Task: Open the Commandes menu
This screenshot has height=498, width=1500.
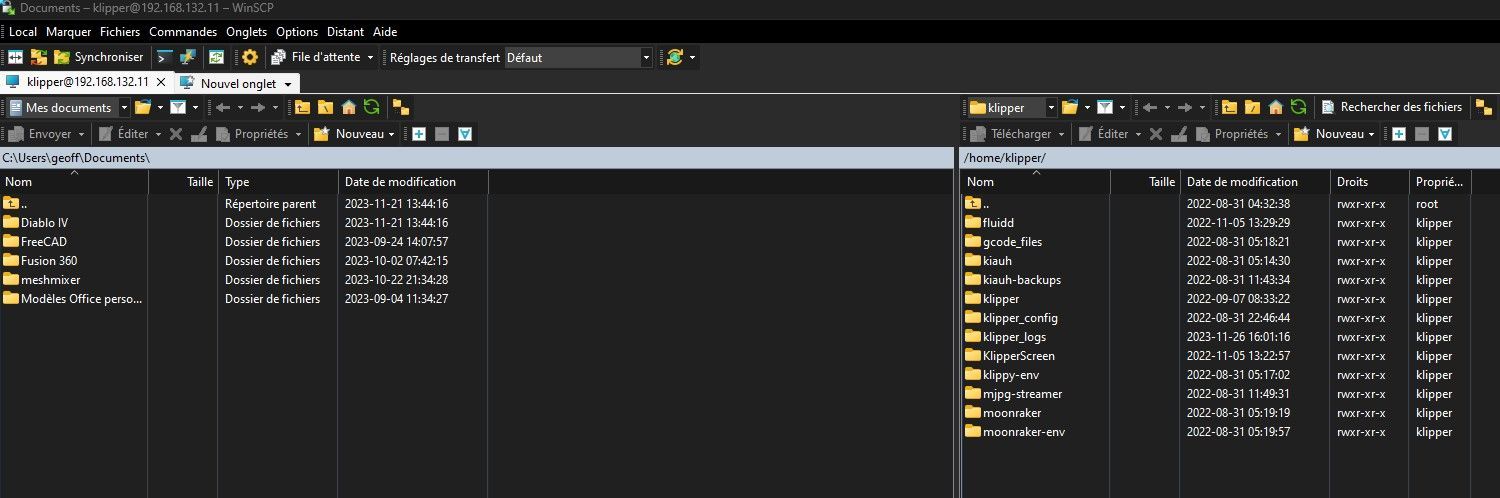Action: [x=183, y=32]
